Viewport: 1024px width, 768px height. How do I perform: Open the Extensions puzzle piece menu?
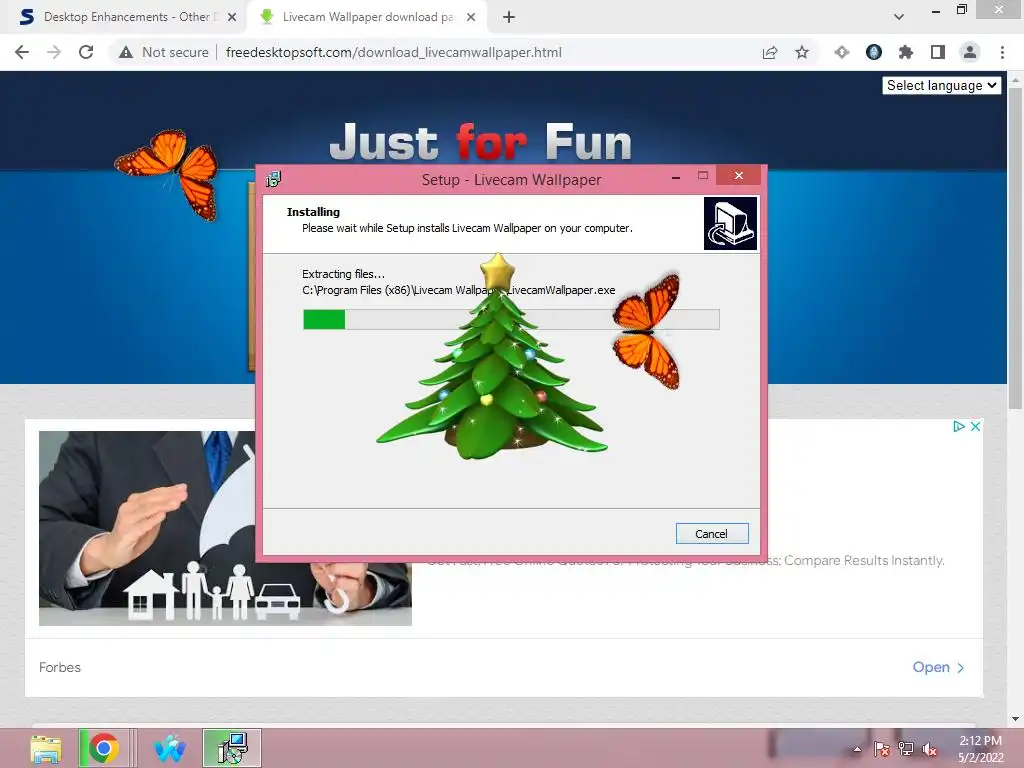(x=906, y=52)
